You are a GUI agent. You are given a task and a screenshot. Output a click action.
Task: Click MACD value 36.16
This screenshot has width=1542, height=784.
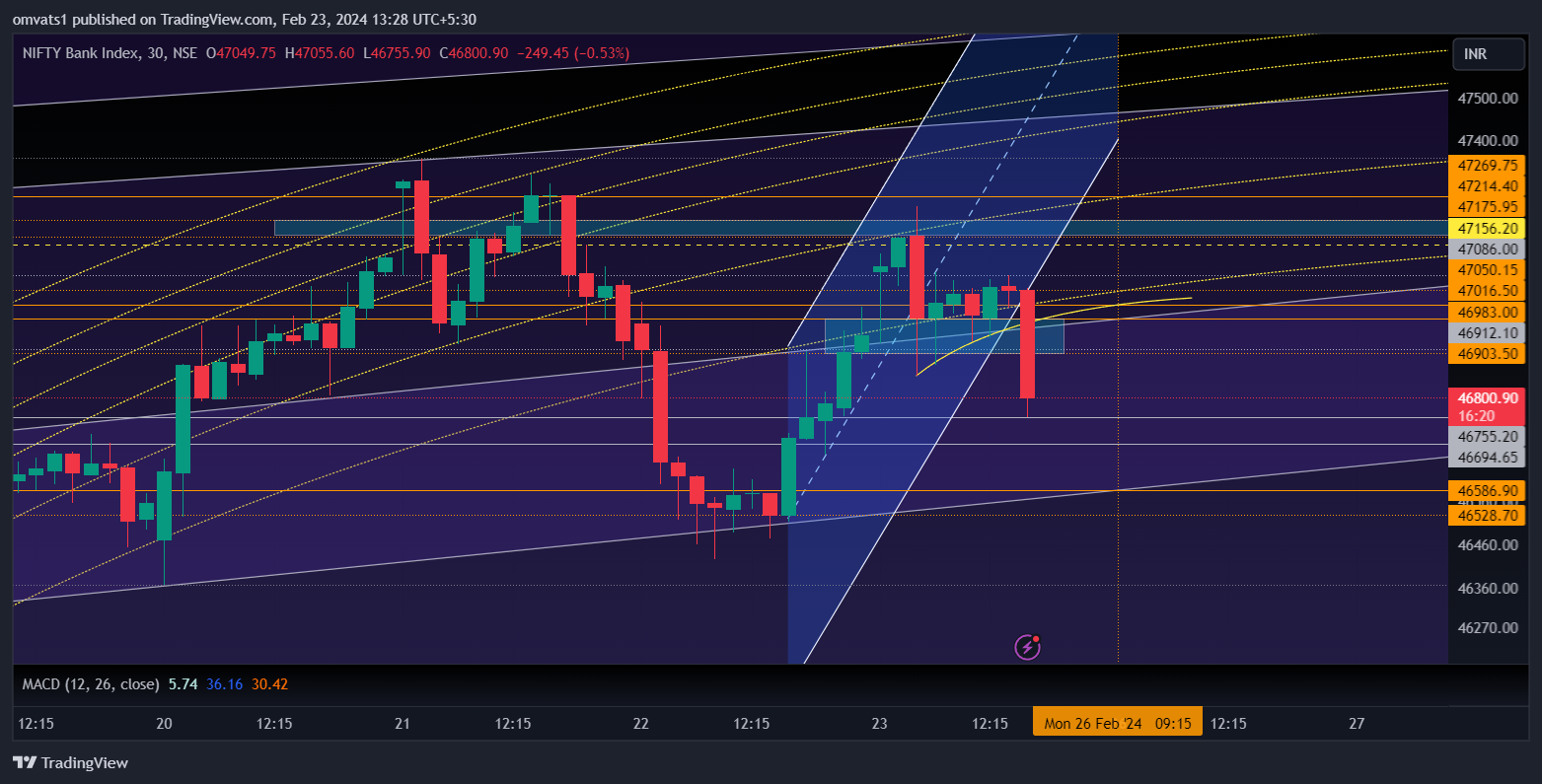(x=225, y=683)
